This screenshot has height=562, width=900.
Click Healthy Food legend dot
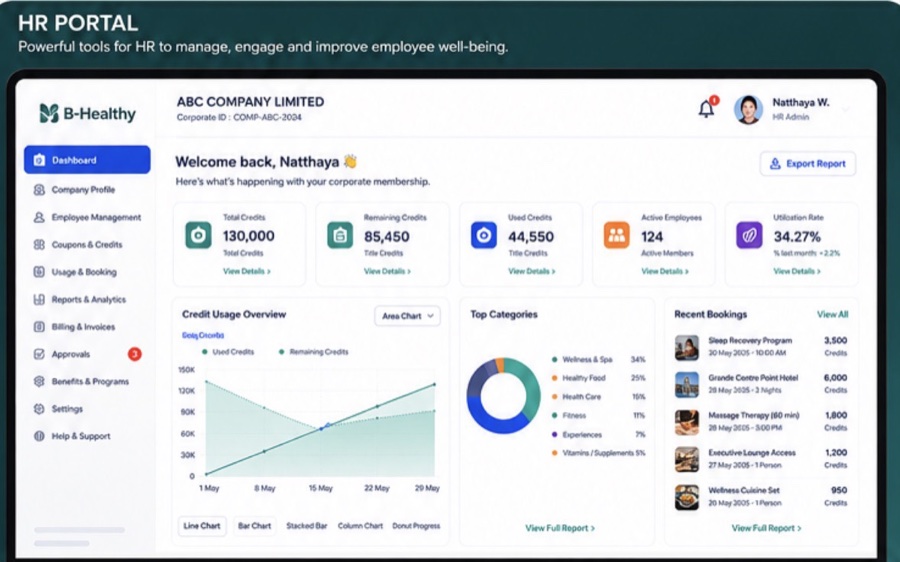554,378
